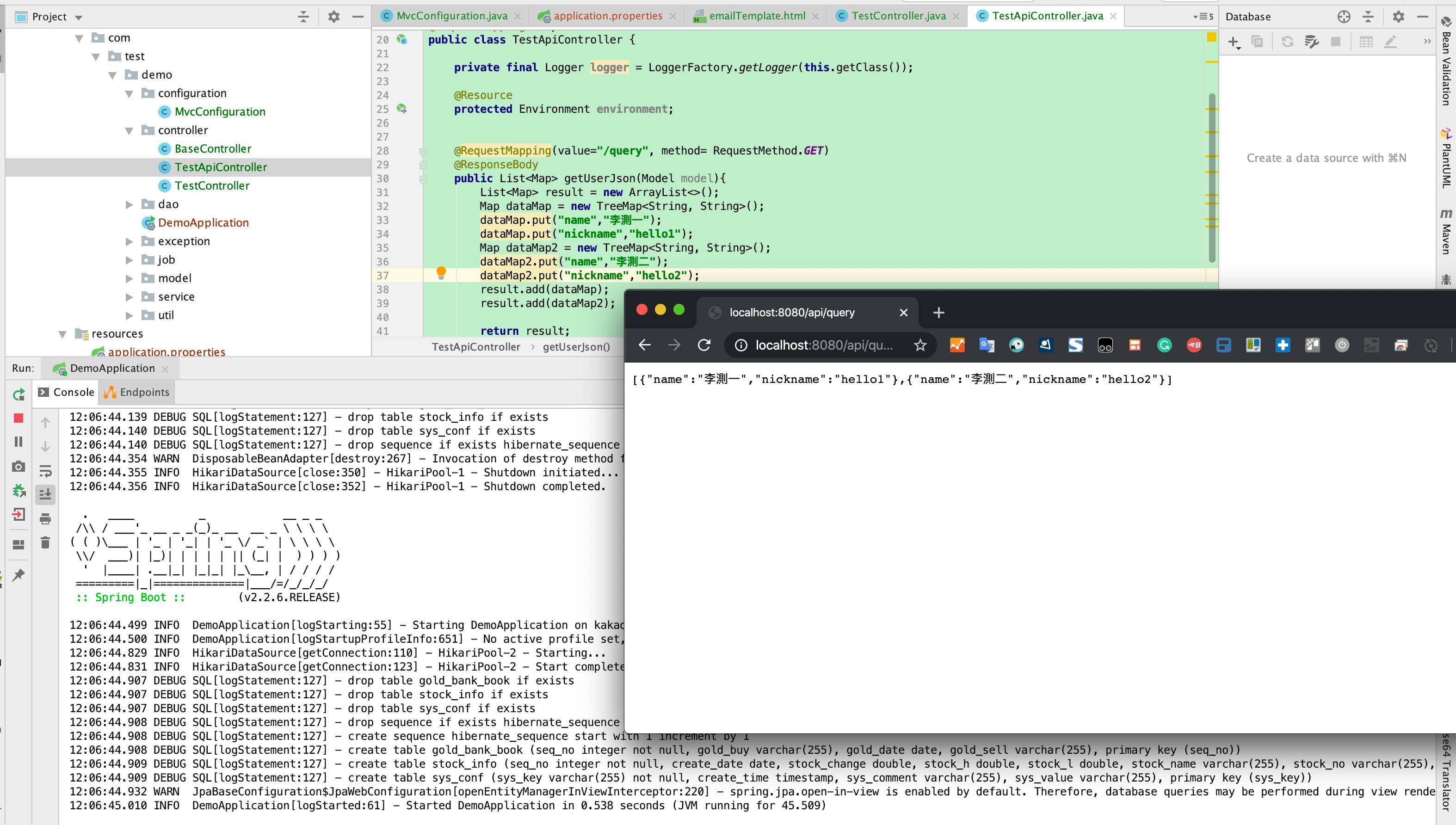1456x825 pixels.
Task: Collapse the configuration folder
Action: [129, 93]
